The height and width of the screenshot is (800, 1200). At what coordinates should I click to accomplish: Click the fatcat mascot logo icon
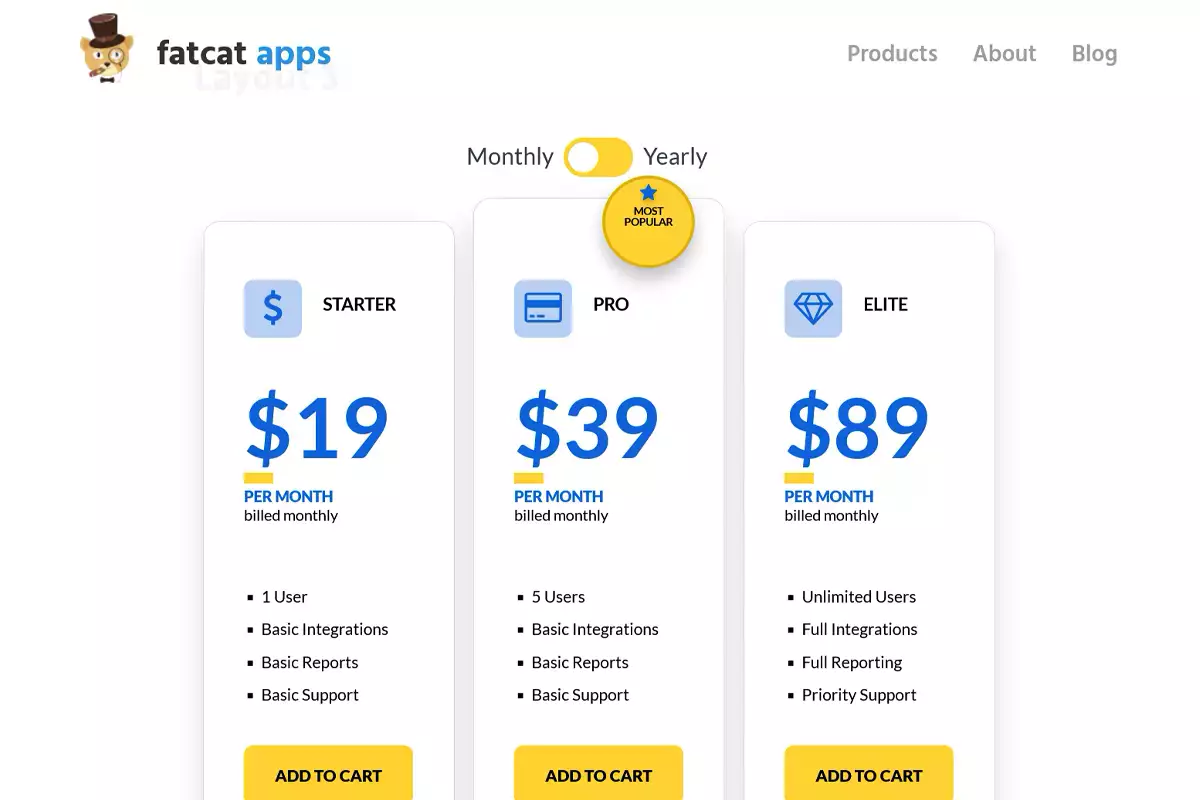(106, 48)
